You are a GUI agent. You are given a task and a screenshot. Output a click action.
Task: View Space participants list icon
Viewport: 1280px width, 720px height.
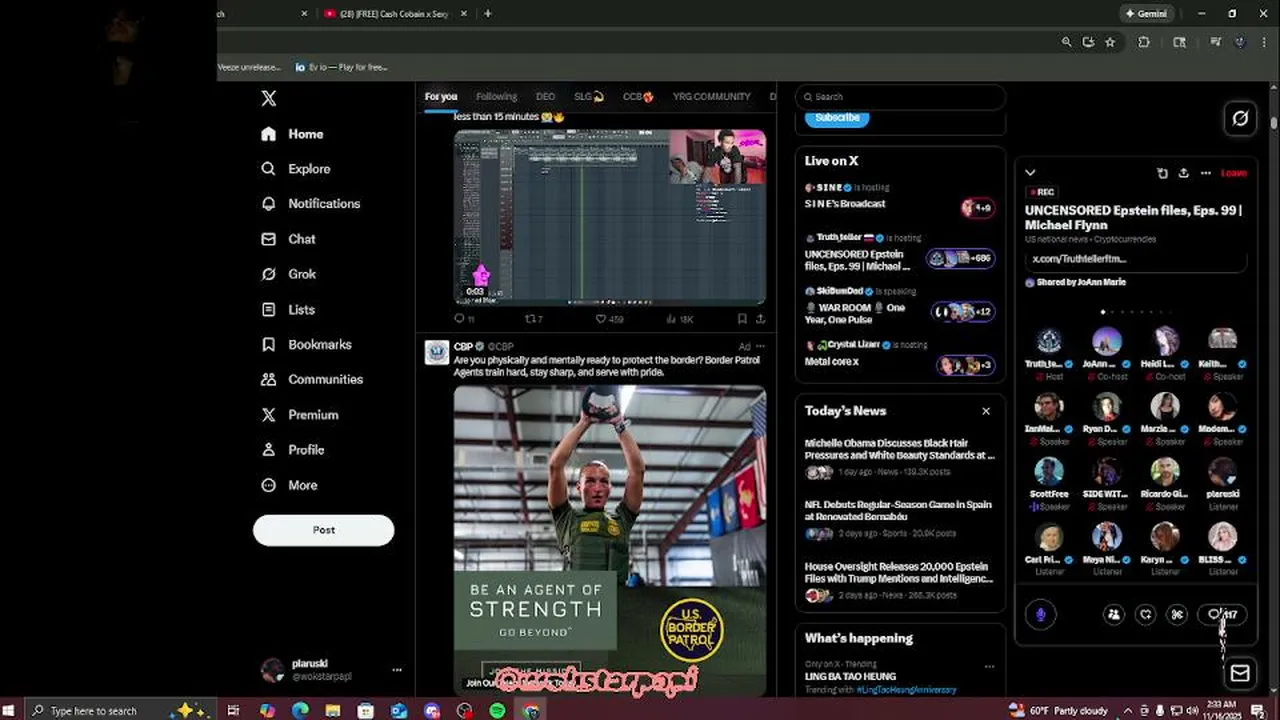(1113, 615)
